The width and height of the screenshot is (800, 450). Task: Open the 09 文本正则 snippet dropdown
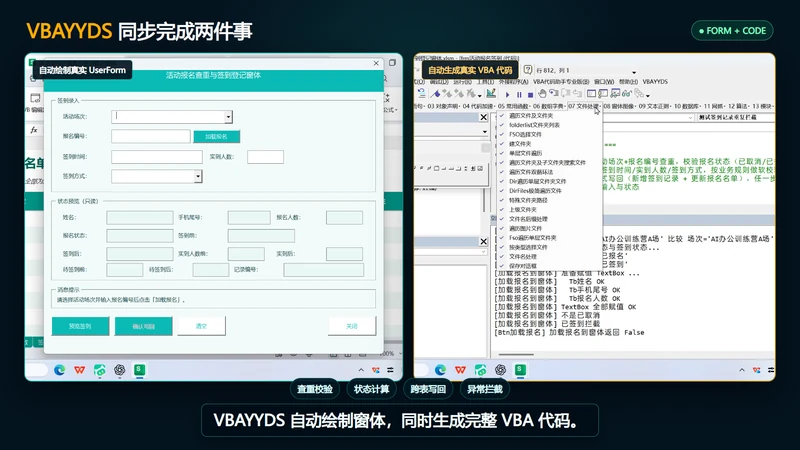[x=654, y=106]
